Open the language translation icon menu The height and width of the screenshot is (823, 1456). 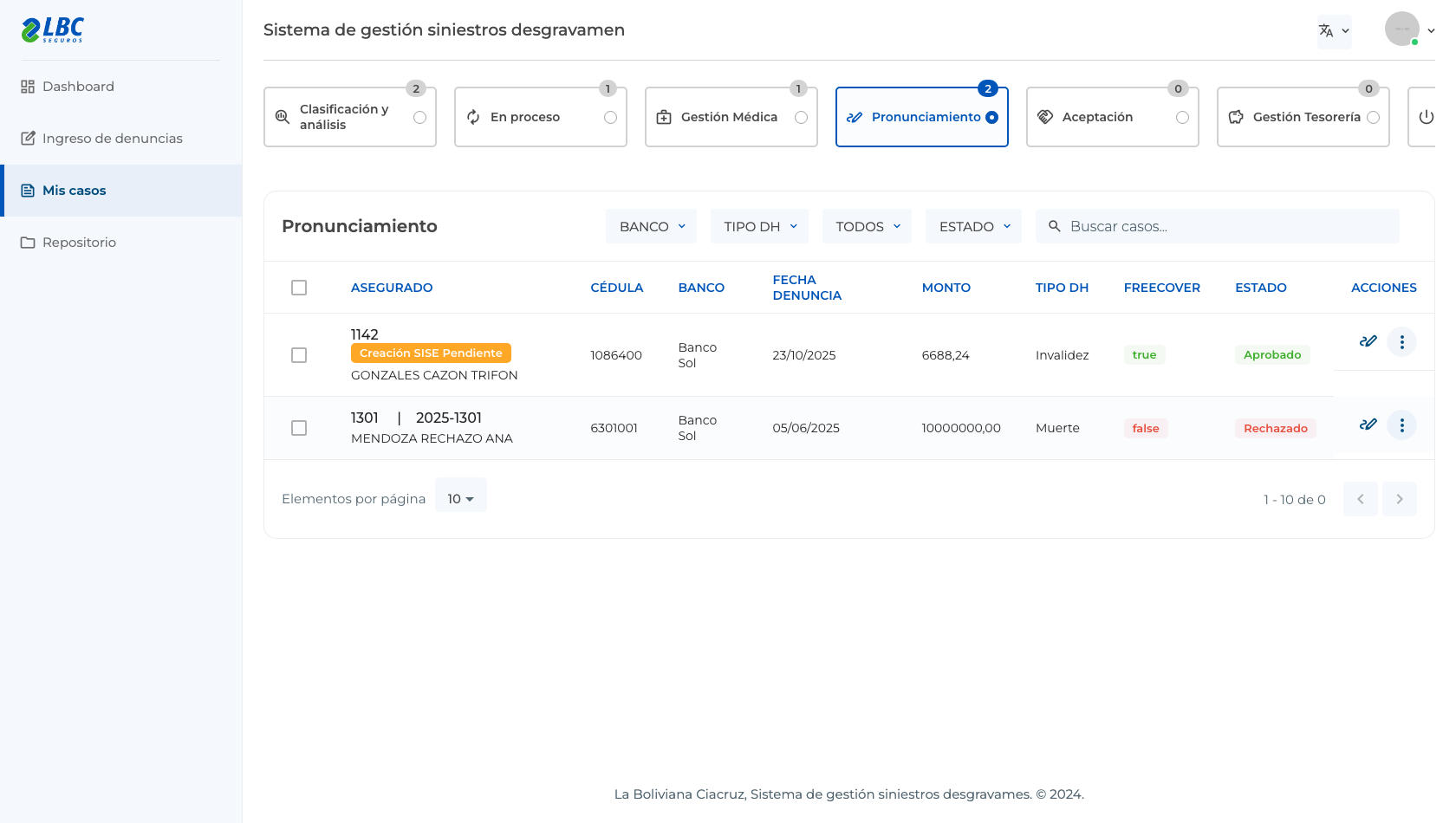[1334, 31]
